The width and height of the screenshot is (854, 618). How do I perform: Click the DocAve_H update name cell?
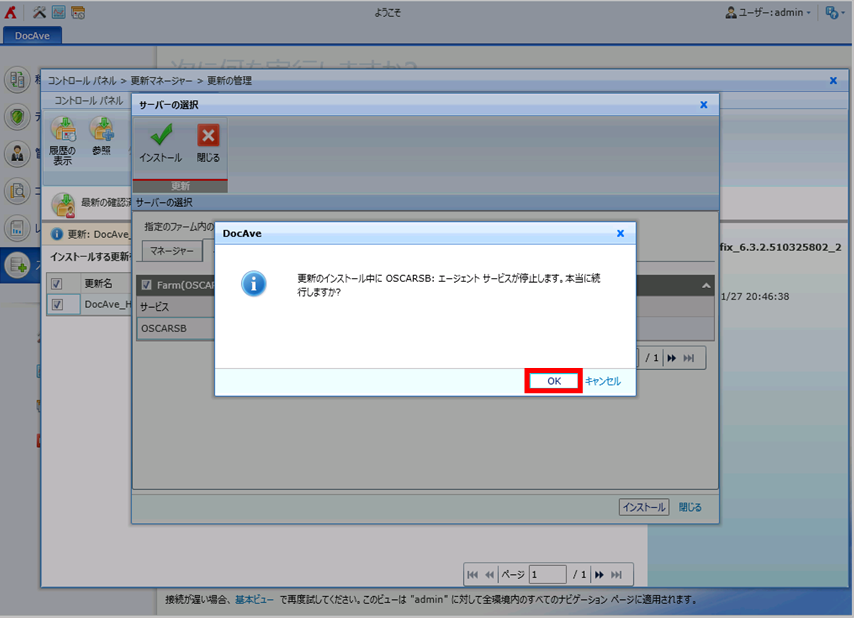(107, 304)
